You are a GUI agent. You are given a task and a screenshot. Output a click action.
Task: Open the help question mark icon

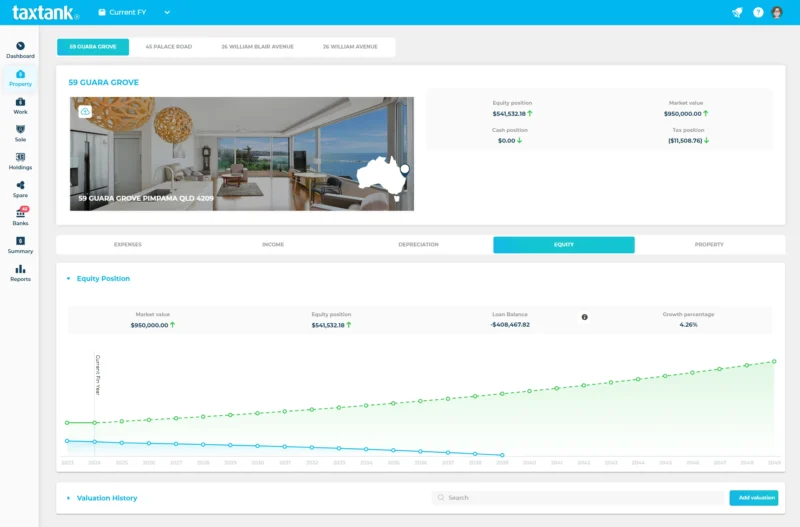[758, 12]
